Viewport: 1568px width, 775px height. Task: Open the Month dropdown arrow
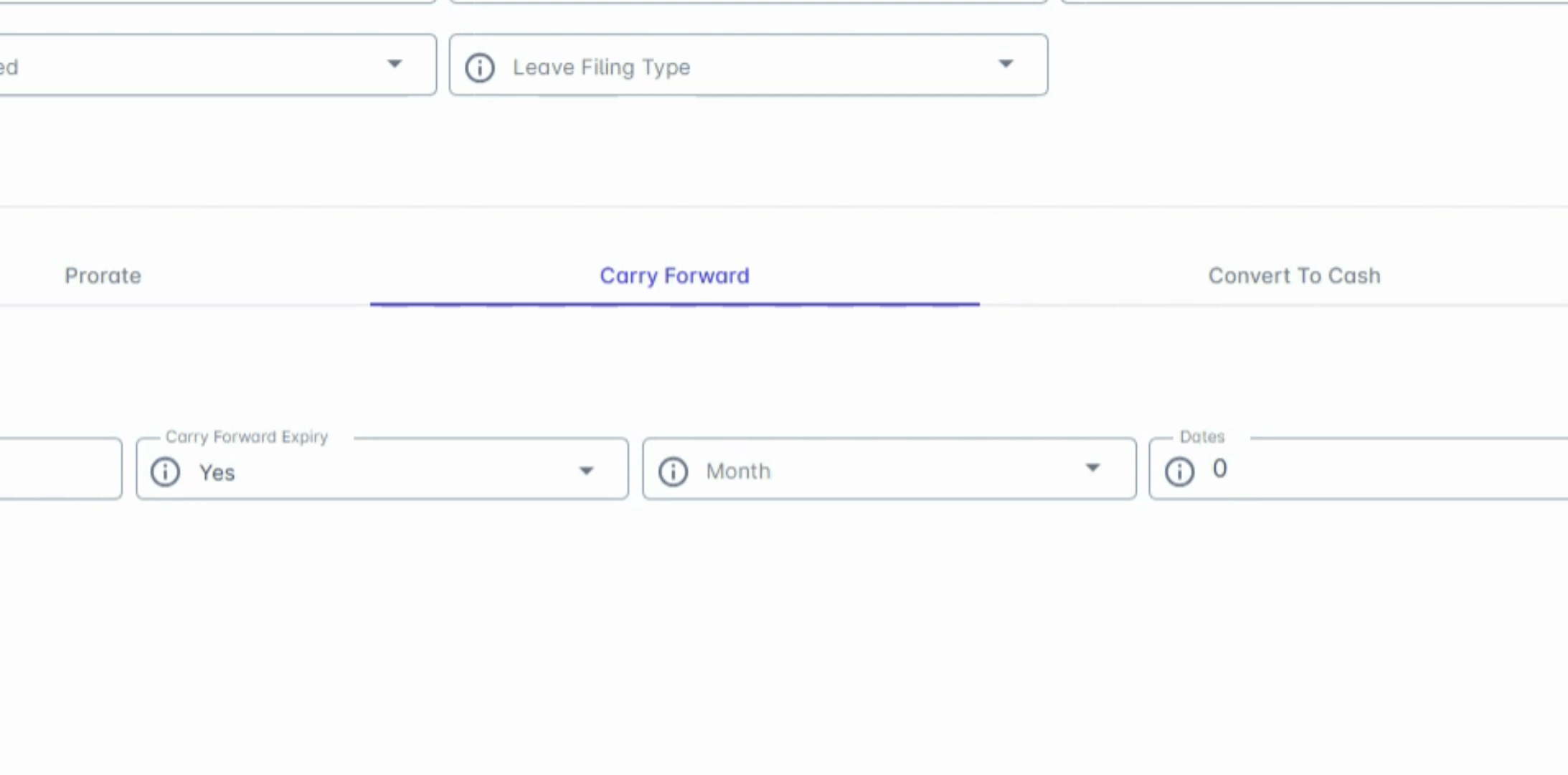pos(1092,469)
